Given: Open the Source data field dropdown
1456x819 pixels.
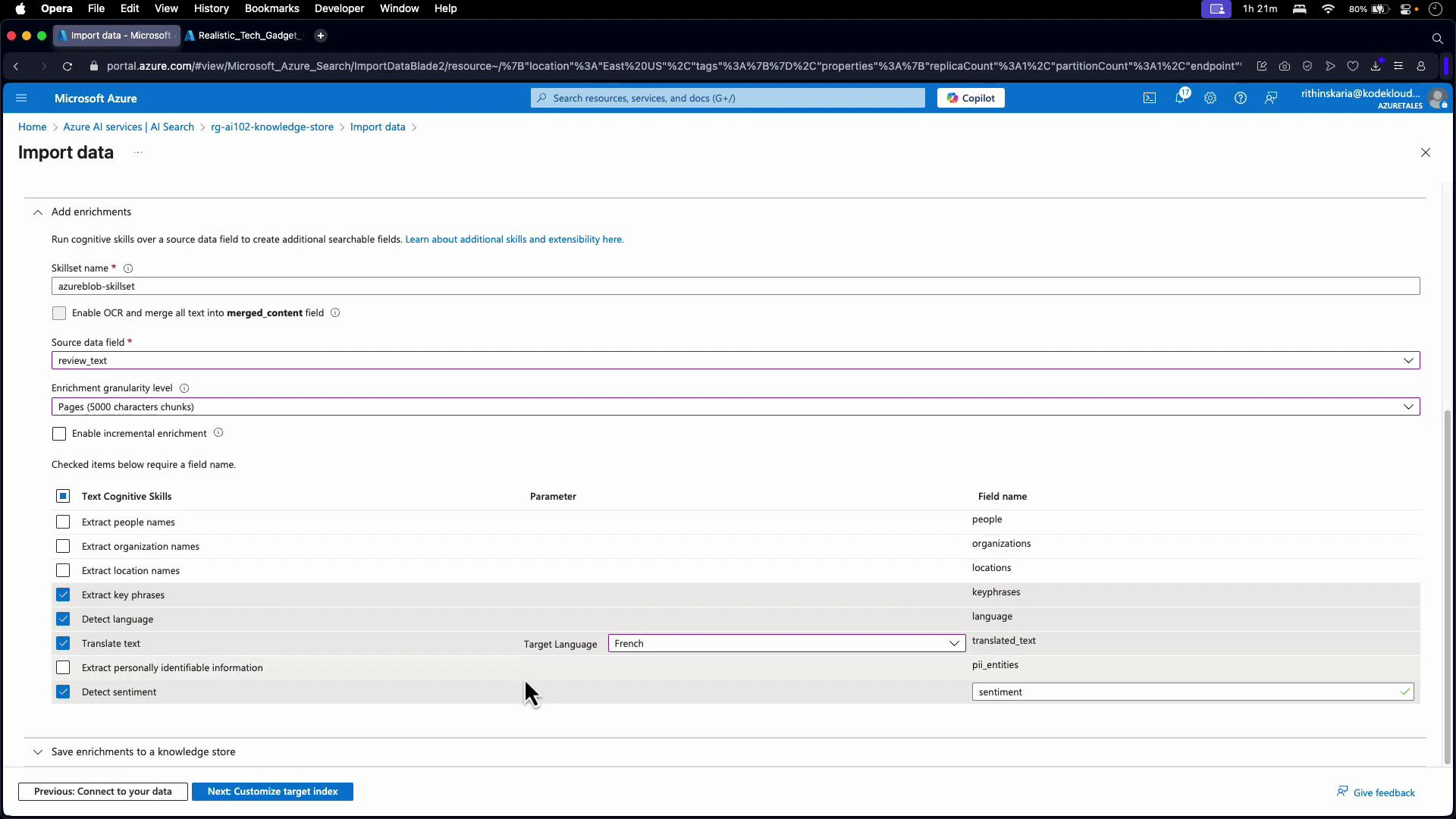Looking at the screenshot, I should [1408, 360].
